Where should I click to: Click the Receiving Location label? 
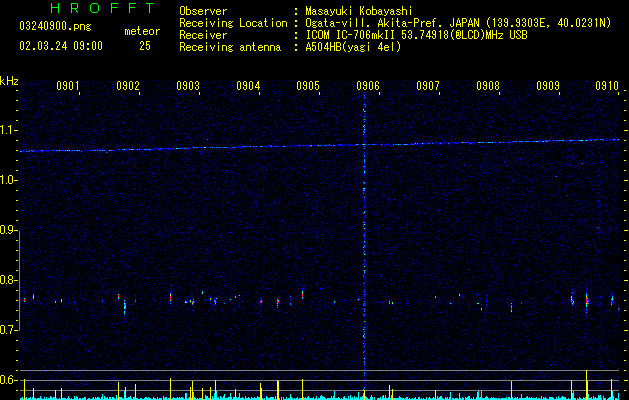[233, 23]
